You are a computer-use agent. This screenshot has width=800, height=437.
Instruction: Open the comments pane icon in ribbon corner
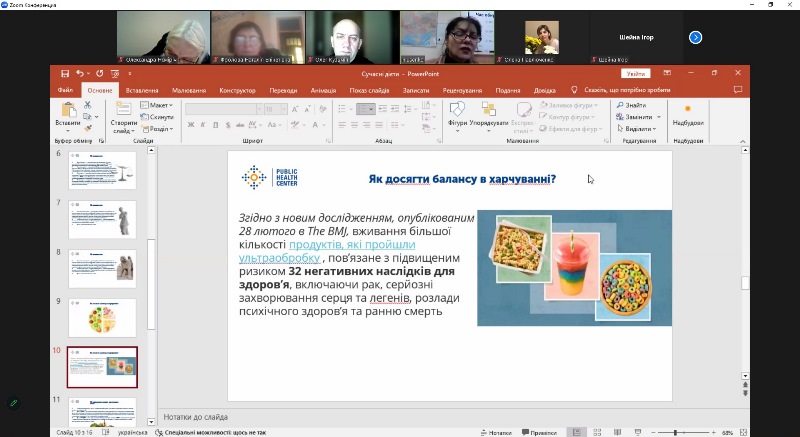point(738,90)
